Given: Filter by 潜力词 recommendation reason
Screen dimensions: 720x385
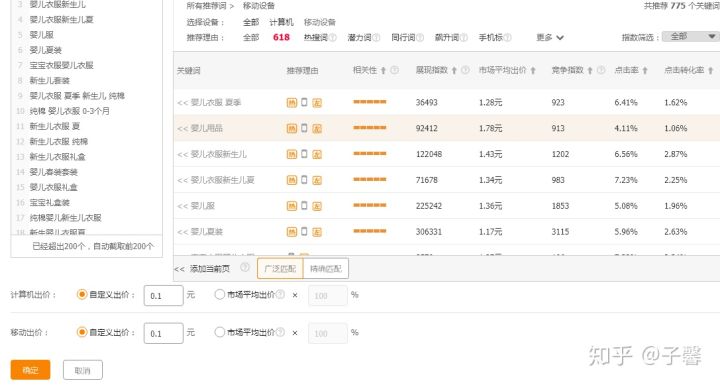Looking at the screenshot, I should (x=359, y=38).
